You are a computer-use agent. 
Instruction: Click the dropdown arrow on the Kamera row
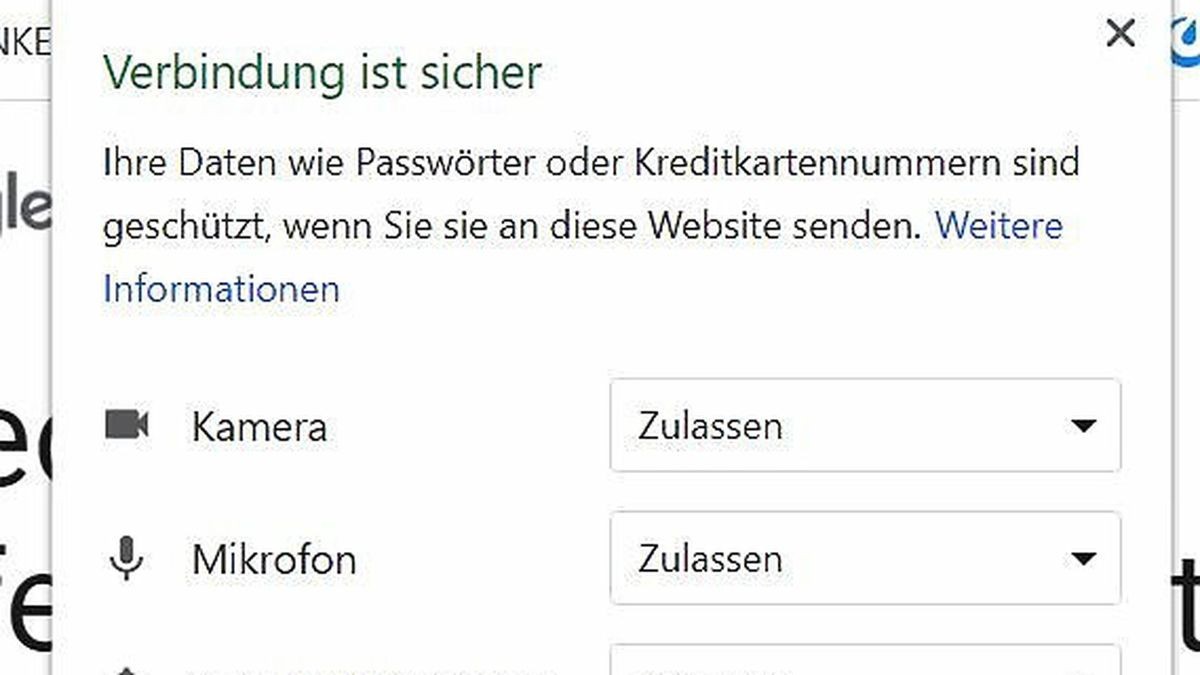pyautogui.click(x=1085, y=425)
